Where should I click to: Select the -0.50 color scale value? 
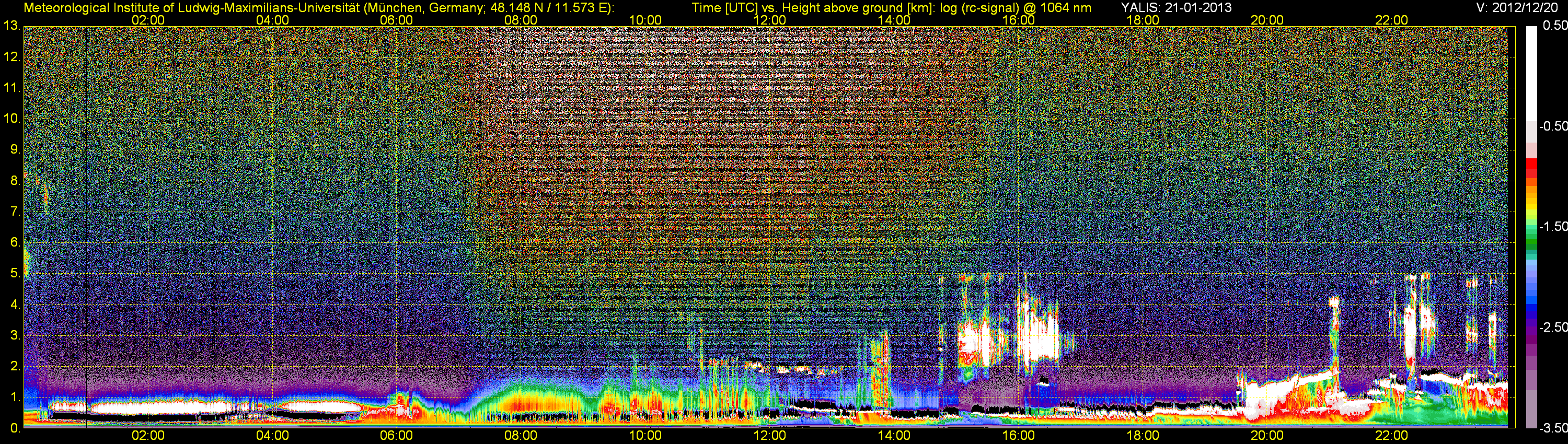[1553, 126]
